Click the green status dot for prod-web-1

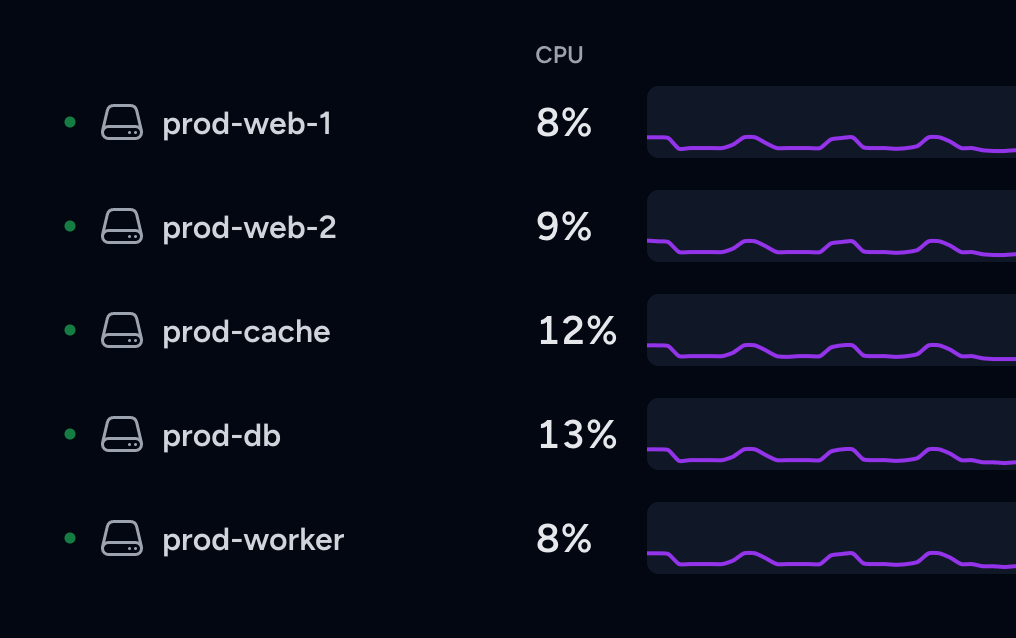point(70,122)
